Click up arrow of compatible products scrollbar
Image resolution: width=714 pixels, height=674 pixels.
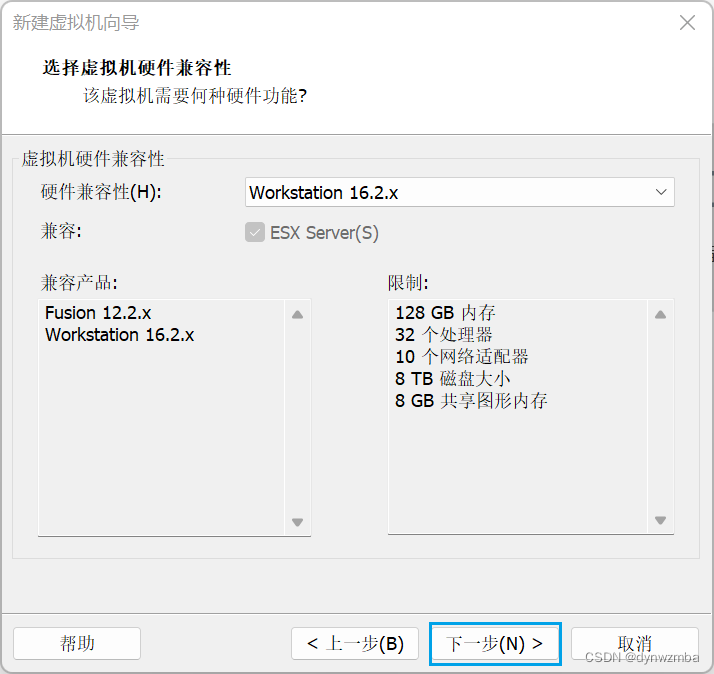(x=297, y=314)
